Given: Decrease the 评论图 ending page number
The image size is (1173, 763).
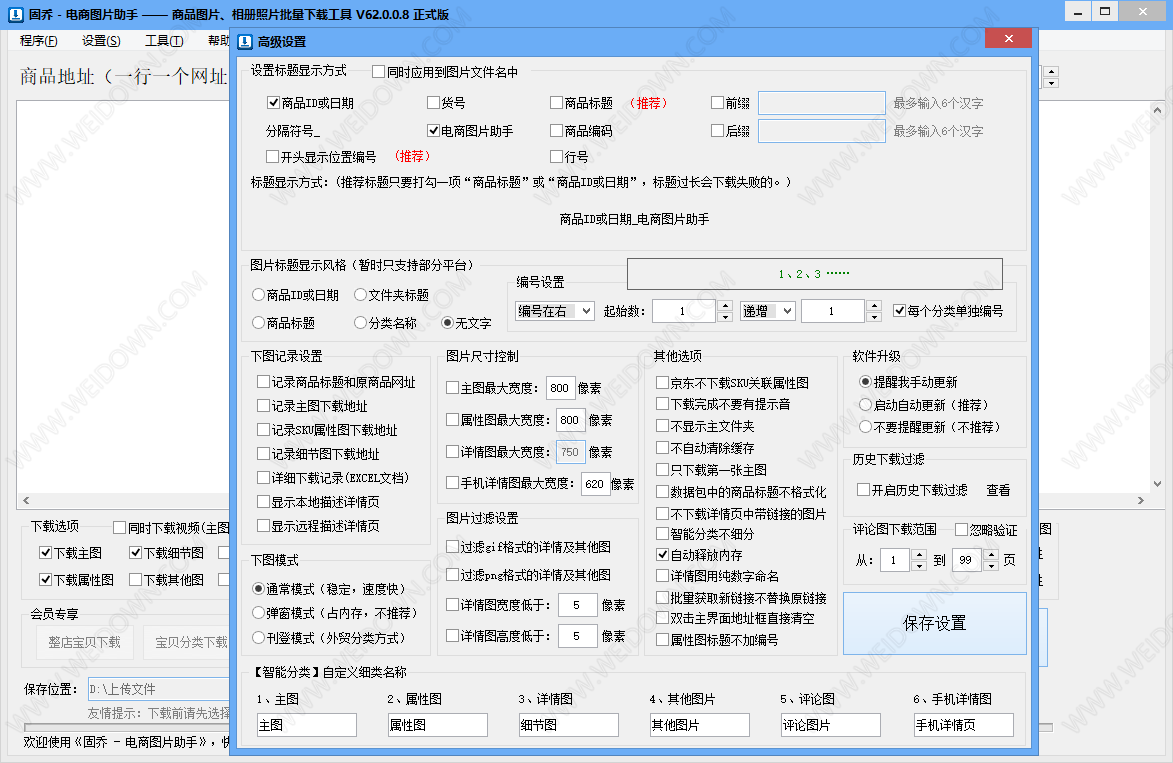Looking at the screenshot, I should point(992,566).
